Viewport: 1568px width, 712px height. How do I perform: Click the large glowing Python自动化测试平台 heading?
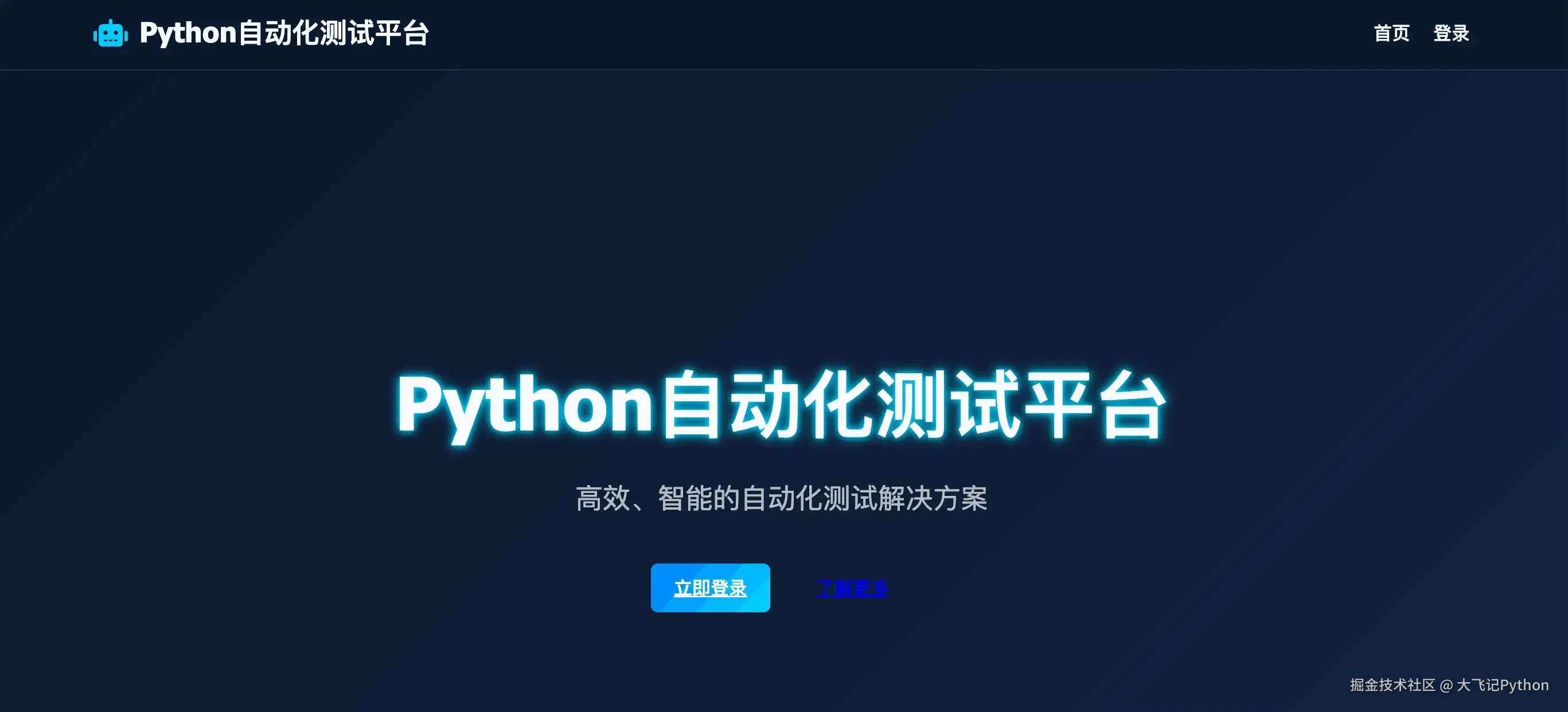click(x=782, y=406)
